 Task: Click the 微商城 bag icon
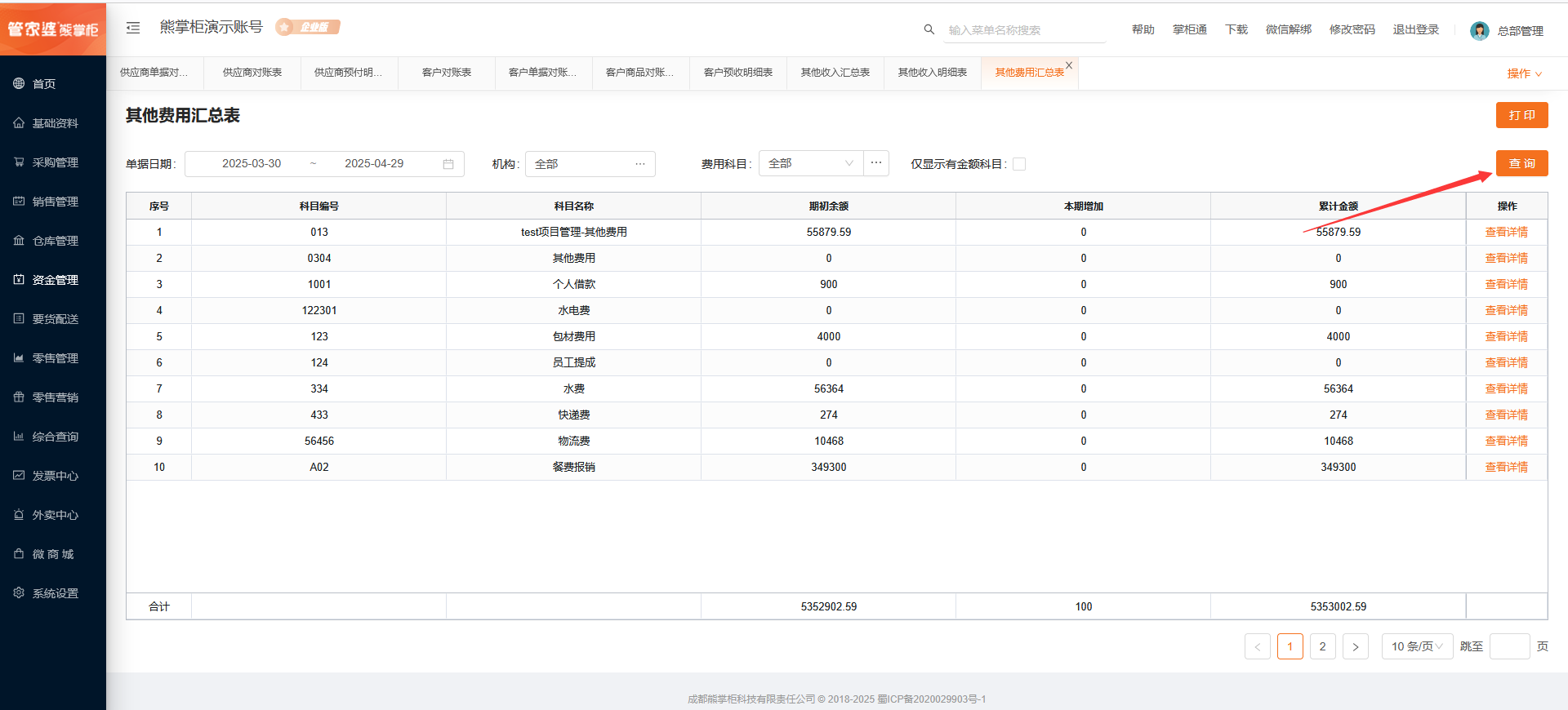point(19,553)
